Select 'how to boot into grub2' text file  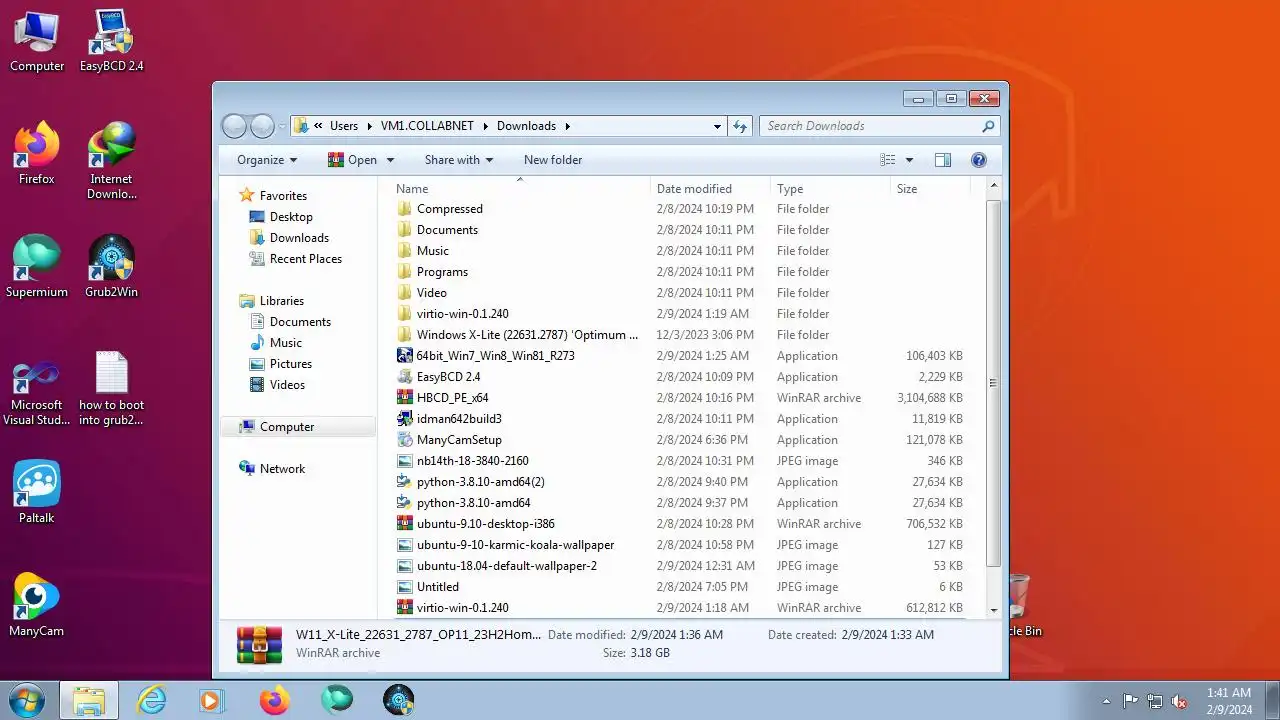pyautogui.click(x=111, y=388)
